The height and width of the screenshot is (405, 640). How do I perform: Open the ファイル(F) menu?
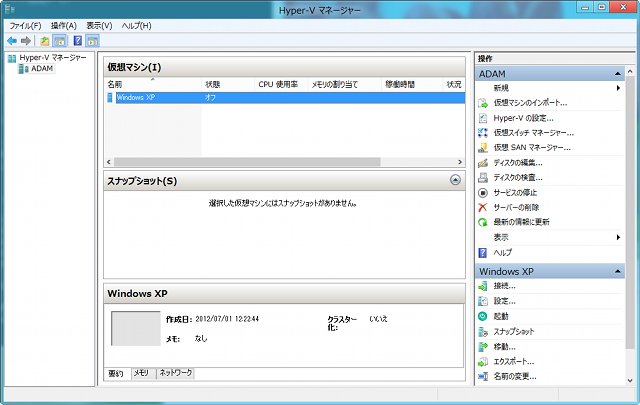pos(25,26)
